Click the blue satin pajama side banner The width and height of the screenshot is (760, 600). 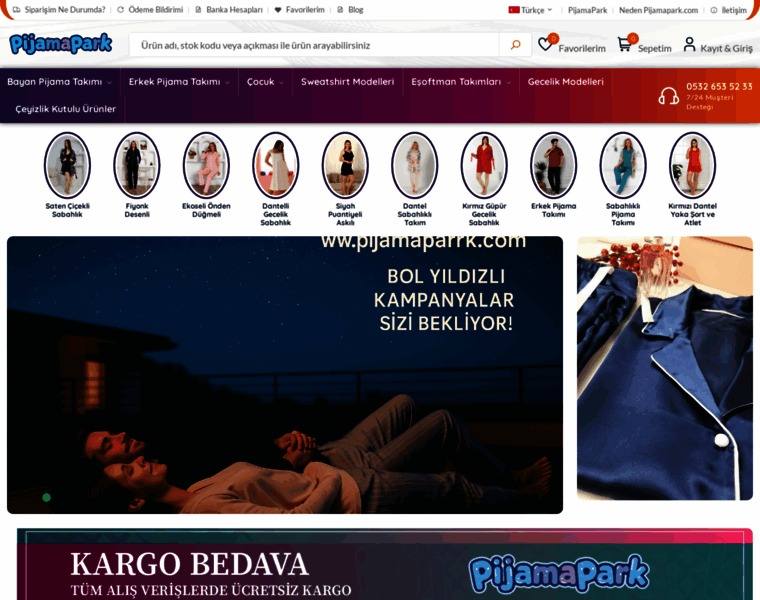coord(665,368)
